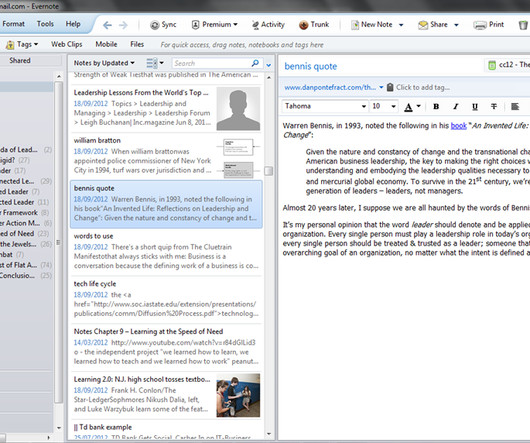Apply italic formatting
Viewport: 530px width, 443px height.
tap(456, 106)
